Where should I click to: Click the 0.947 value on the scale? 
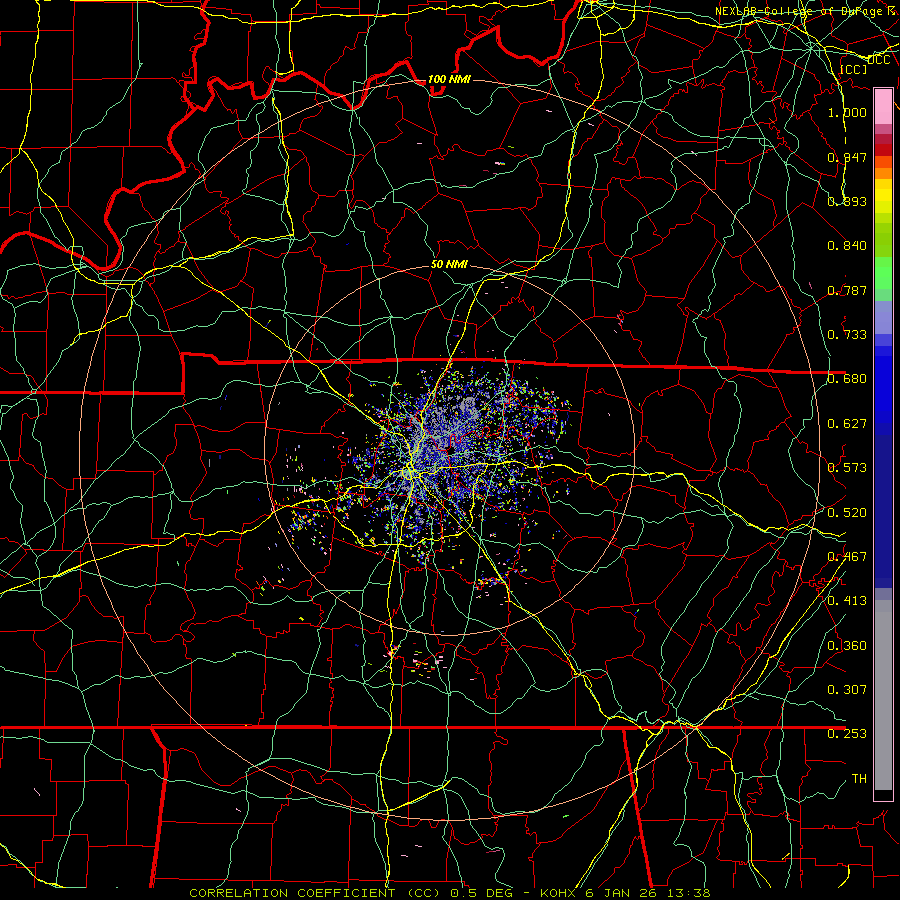(847, 157)
